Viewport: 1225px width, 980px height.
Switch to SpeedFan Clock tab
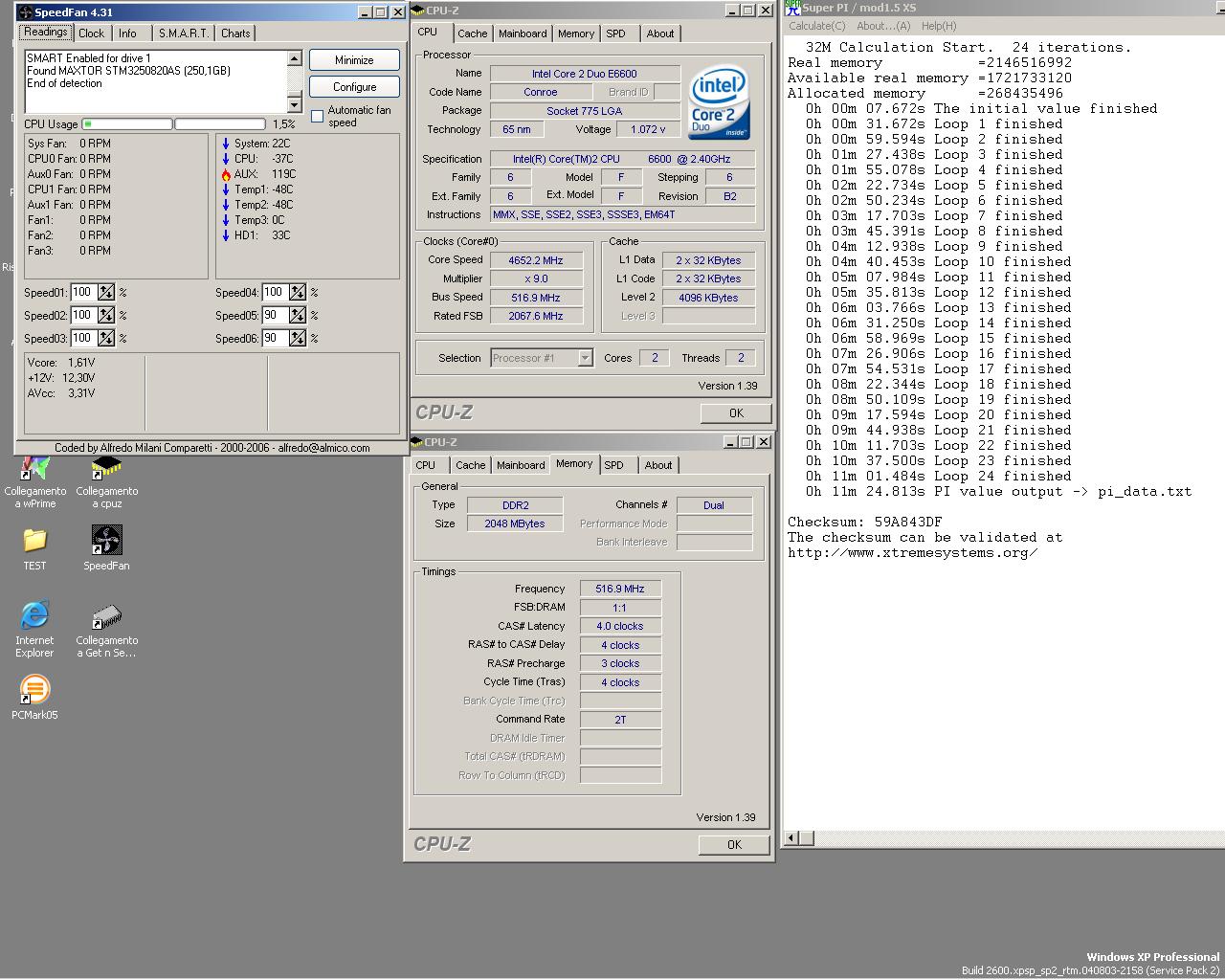[x=92, y=33]
